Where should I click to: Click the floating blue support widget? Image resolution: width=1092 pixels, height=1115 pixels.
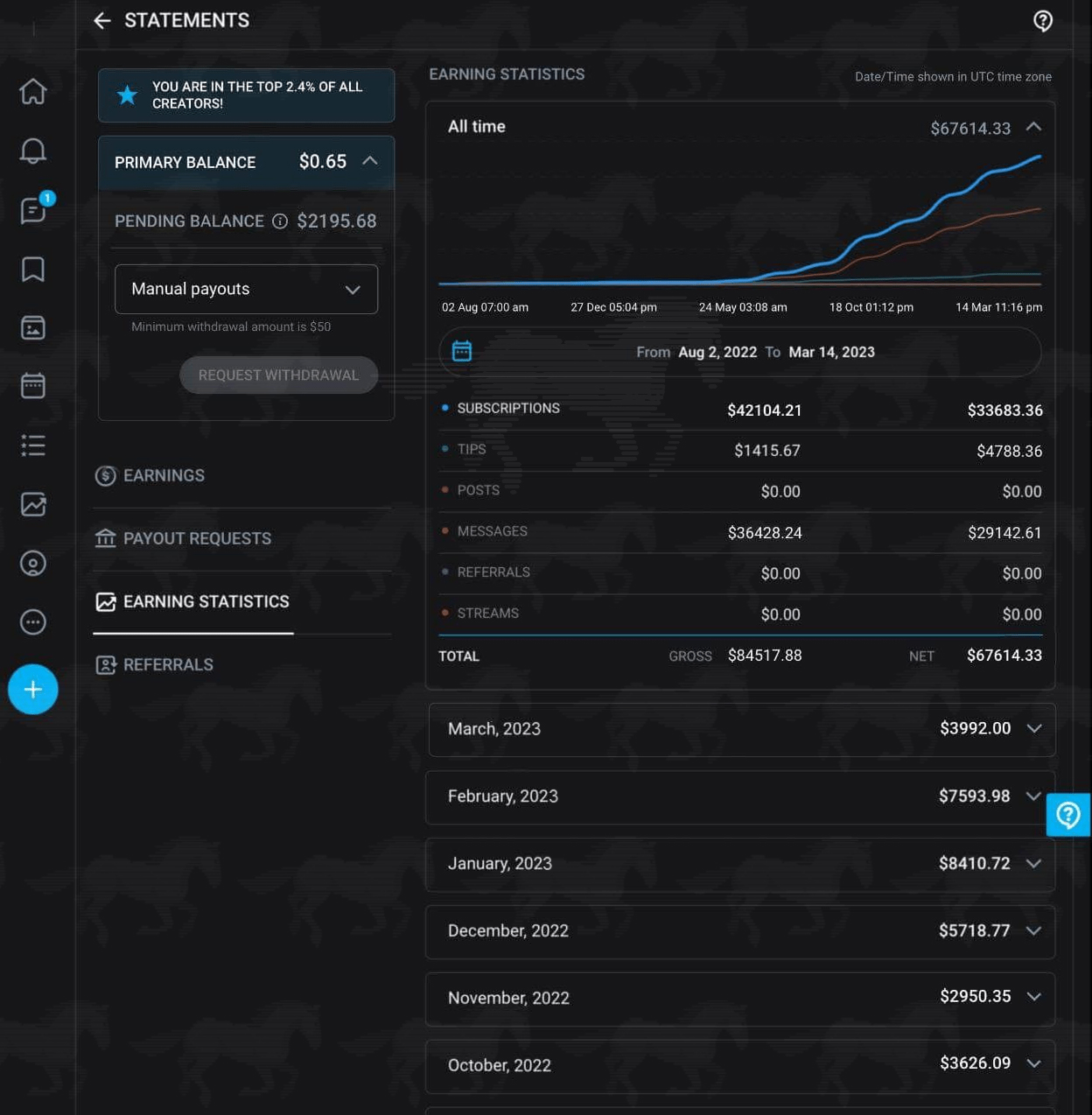click(1067, 815)
